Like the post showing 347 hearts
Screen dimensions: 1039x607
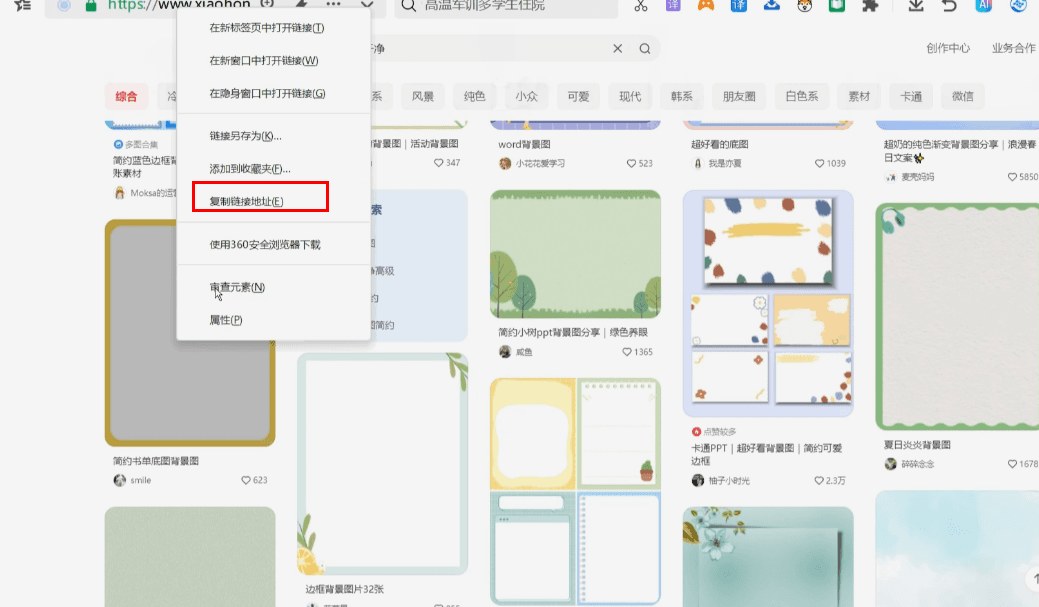438,162
